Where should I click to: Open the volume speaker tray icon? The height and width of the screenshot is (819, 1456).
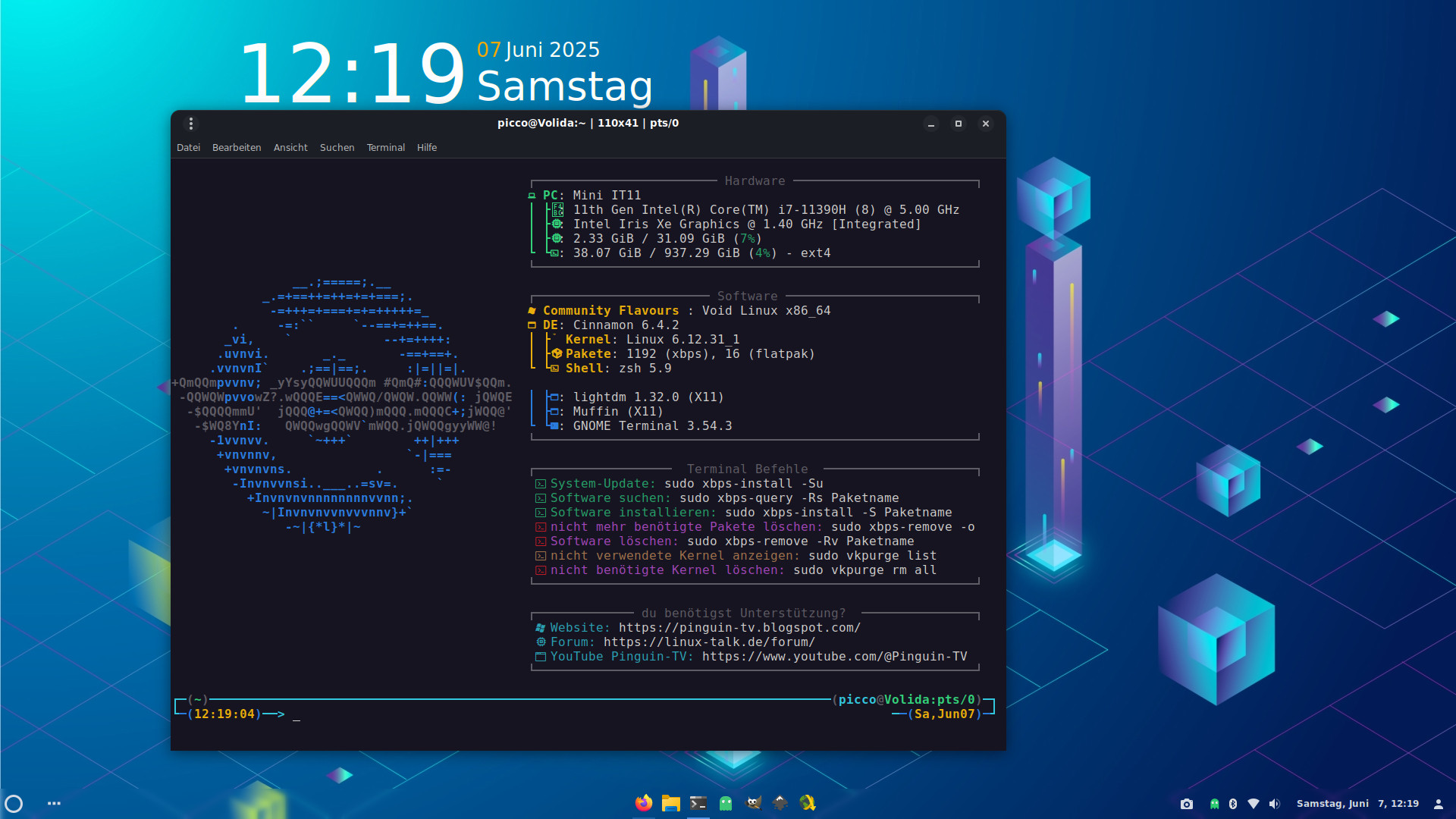point(1274,804)
